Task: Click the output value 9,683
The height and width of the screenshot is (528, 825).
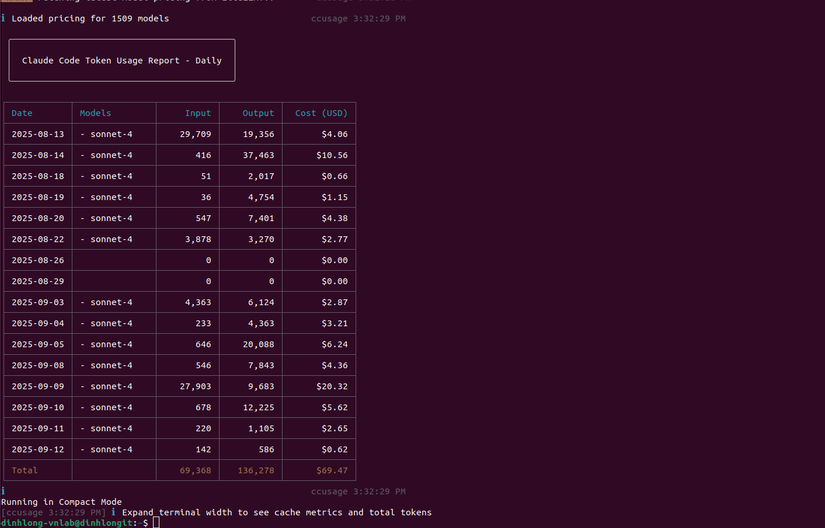Action: tap(261, 387)
